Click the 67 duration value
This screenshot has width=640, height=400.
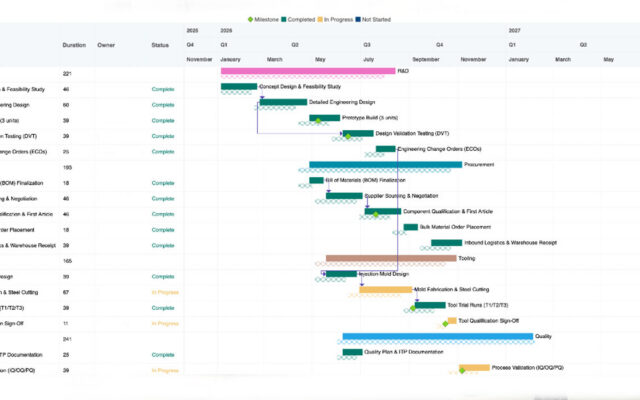pos(66,292)
